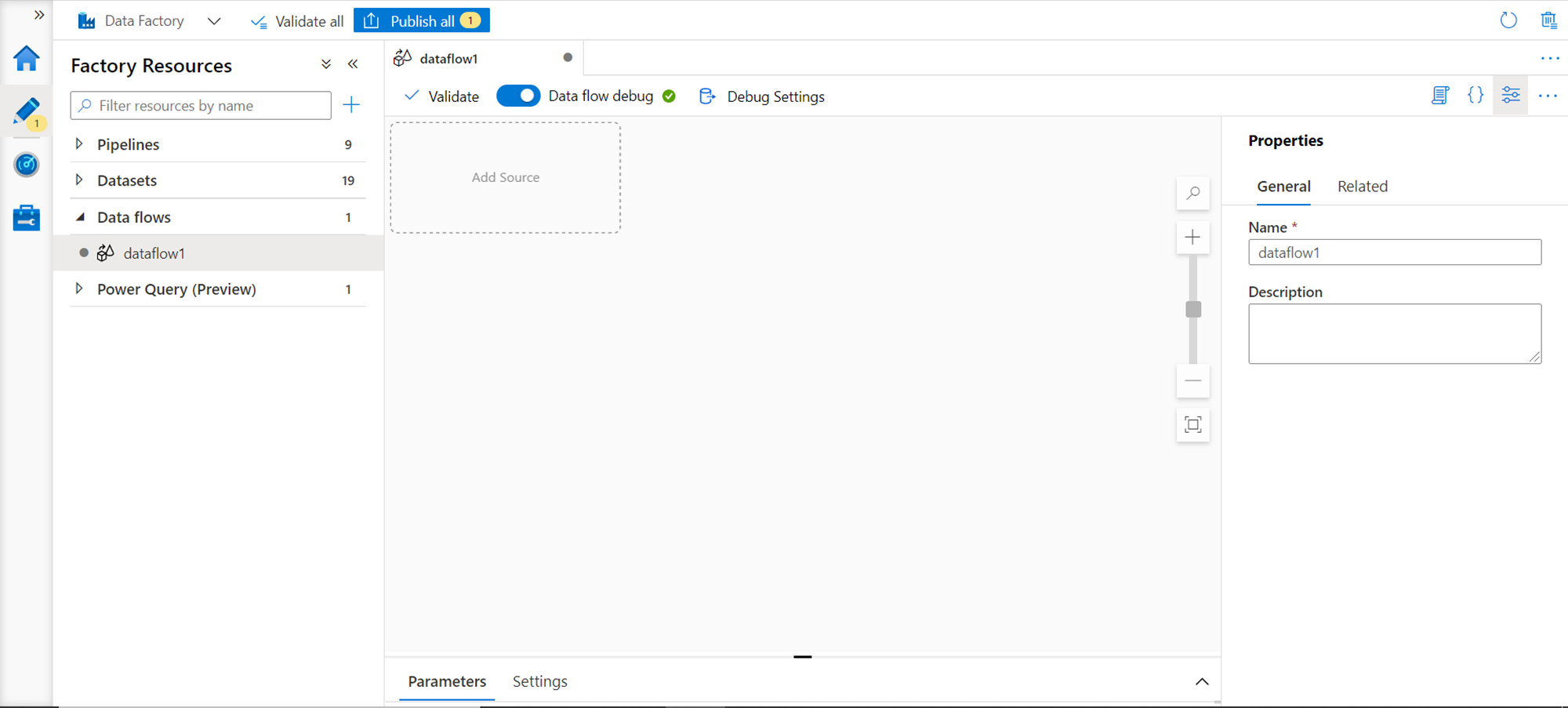The width and height of the screenshot is (1568, 708).
Task: Open the data flow script icon
Action: point(1440,96)
